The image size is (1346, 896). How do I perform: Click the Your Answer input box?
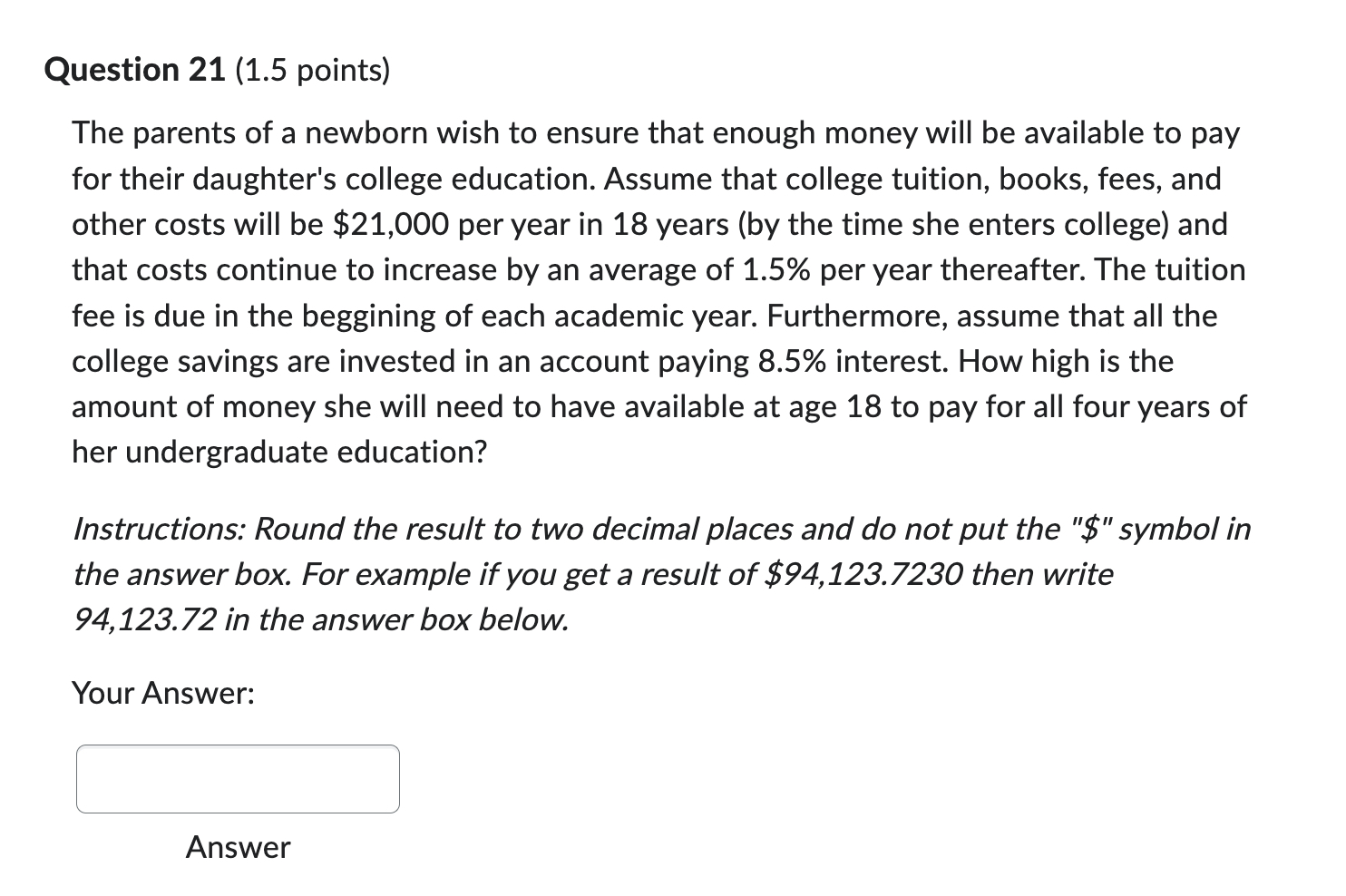[x=238, y=779]
